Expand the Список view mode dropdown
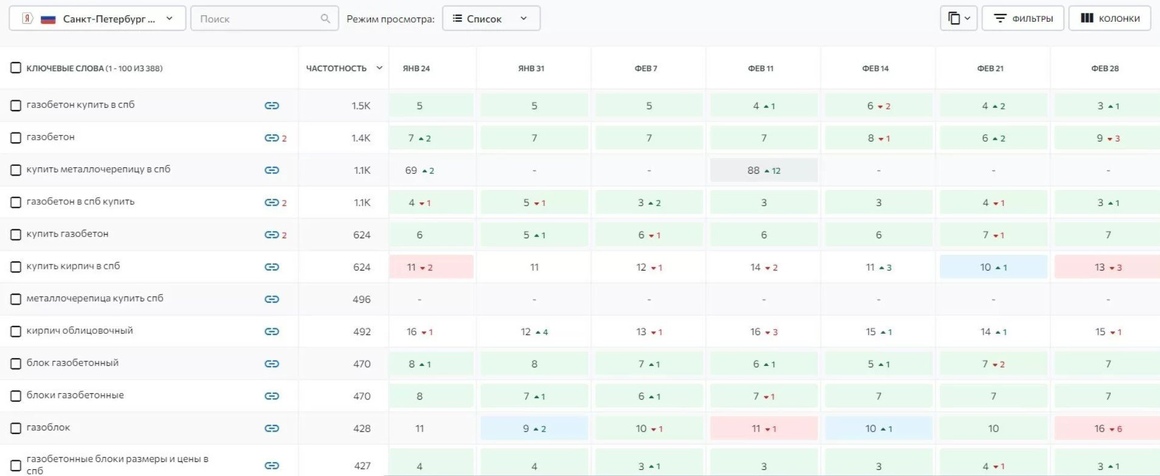The width and height of the screenshot is (1160, 476). pos(491,19)
